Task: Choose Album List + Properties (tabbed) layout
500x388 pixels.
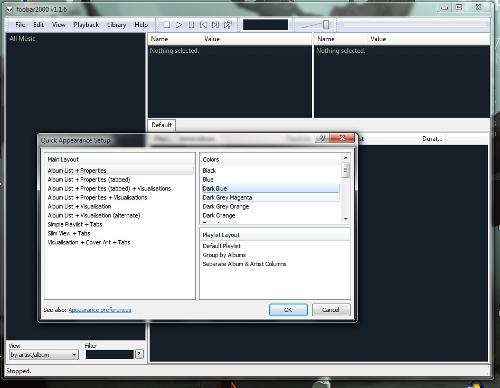Action: [x=89, y=180]
